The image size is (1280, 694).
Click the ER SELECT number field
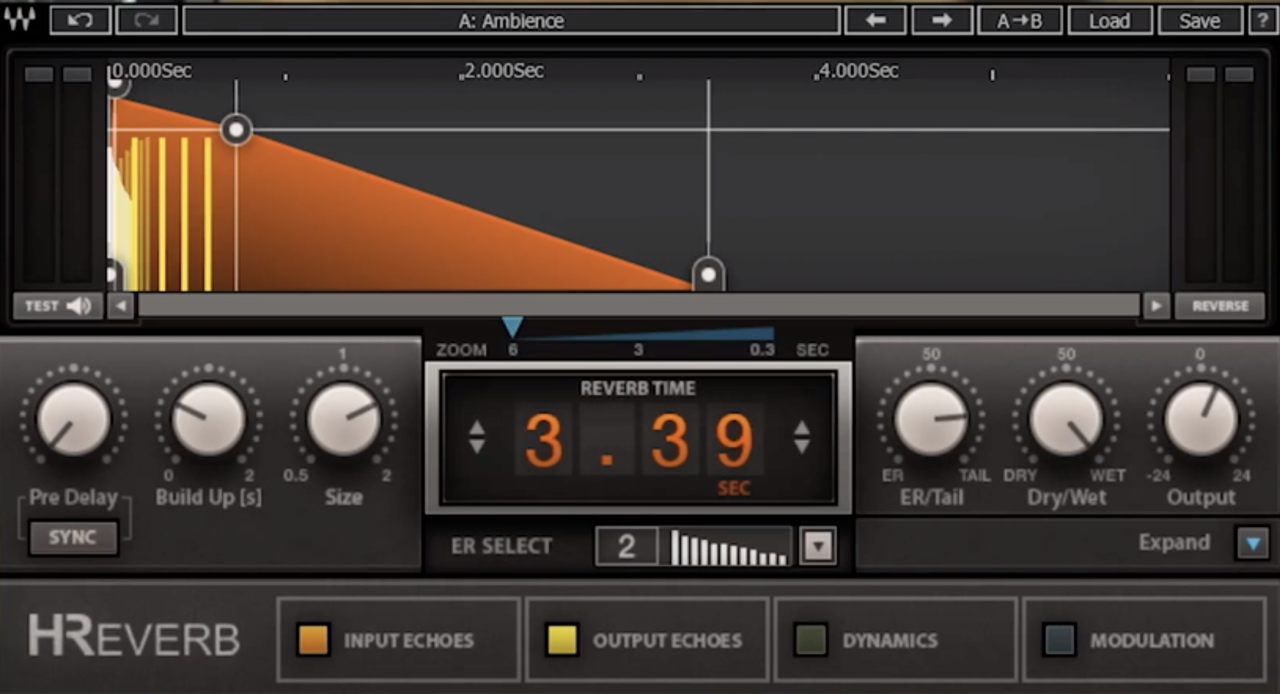point(627,546)
